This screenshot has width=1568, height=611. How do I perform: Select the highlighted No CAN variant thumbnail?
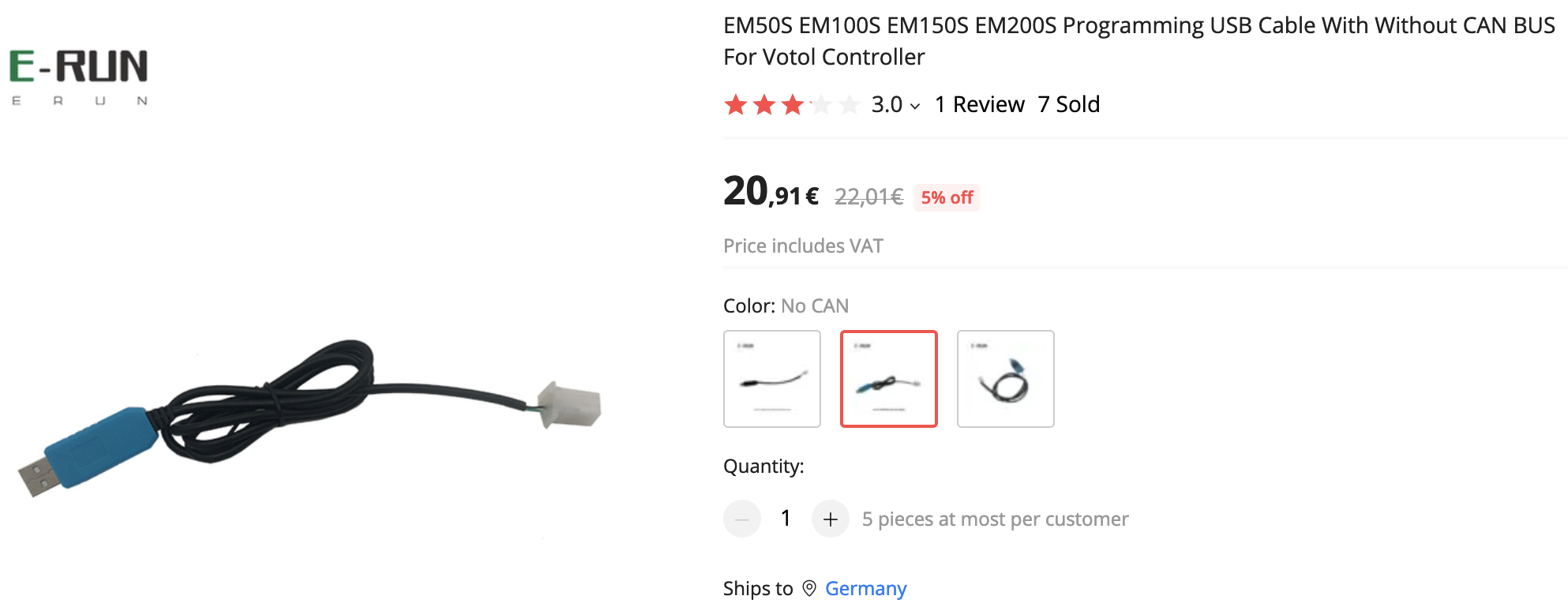[889, 379]
